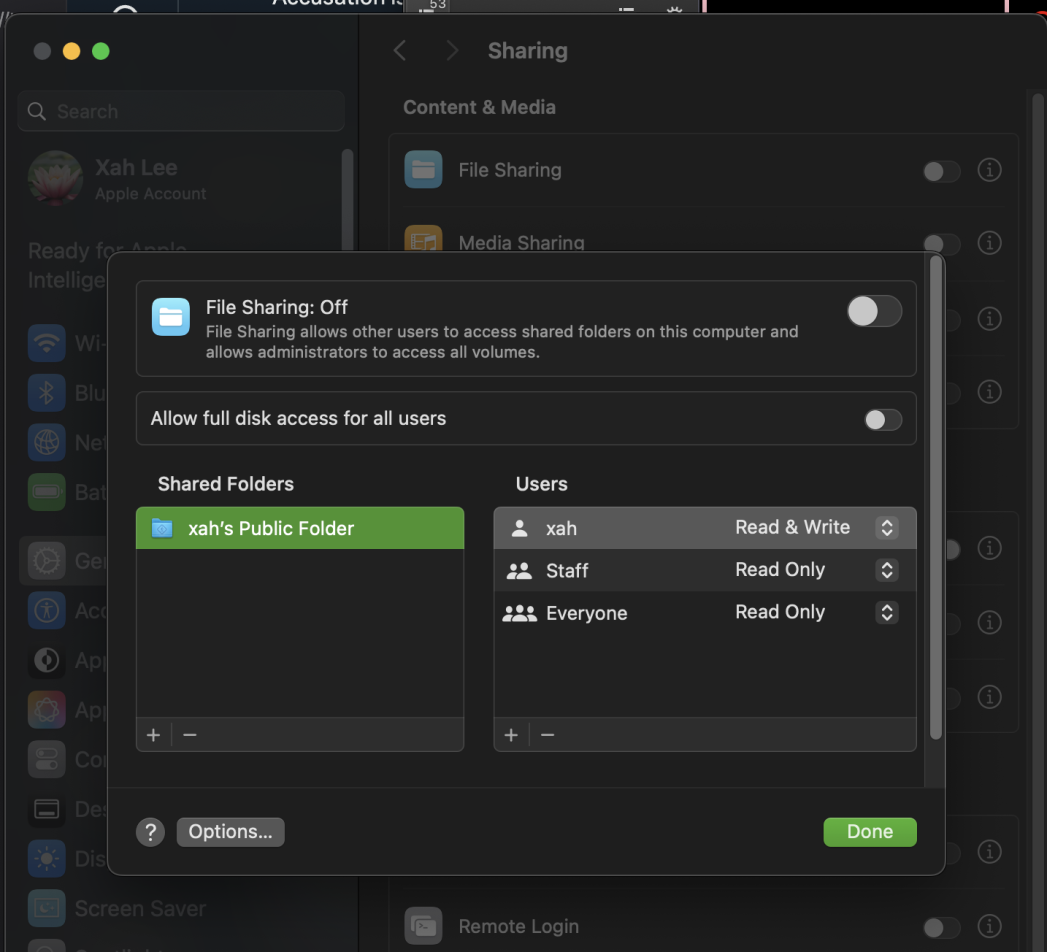Viewport: 1047px width, 952px height.
Task: Enable Allow full disk access for all users
Action: pyautogui.click(x=883, y=420)
